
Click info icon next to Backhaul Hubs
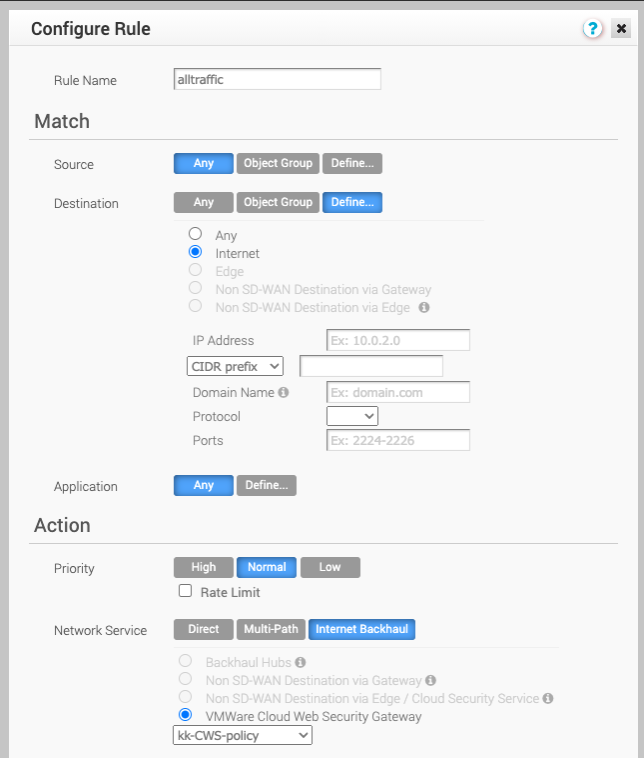300,662
